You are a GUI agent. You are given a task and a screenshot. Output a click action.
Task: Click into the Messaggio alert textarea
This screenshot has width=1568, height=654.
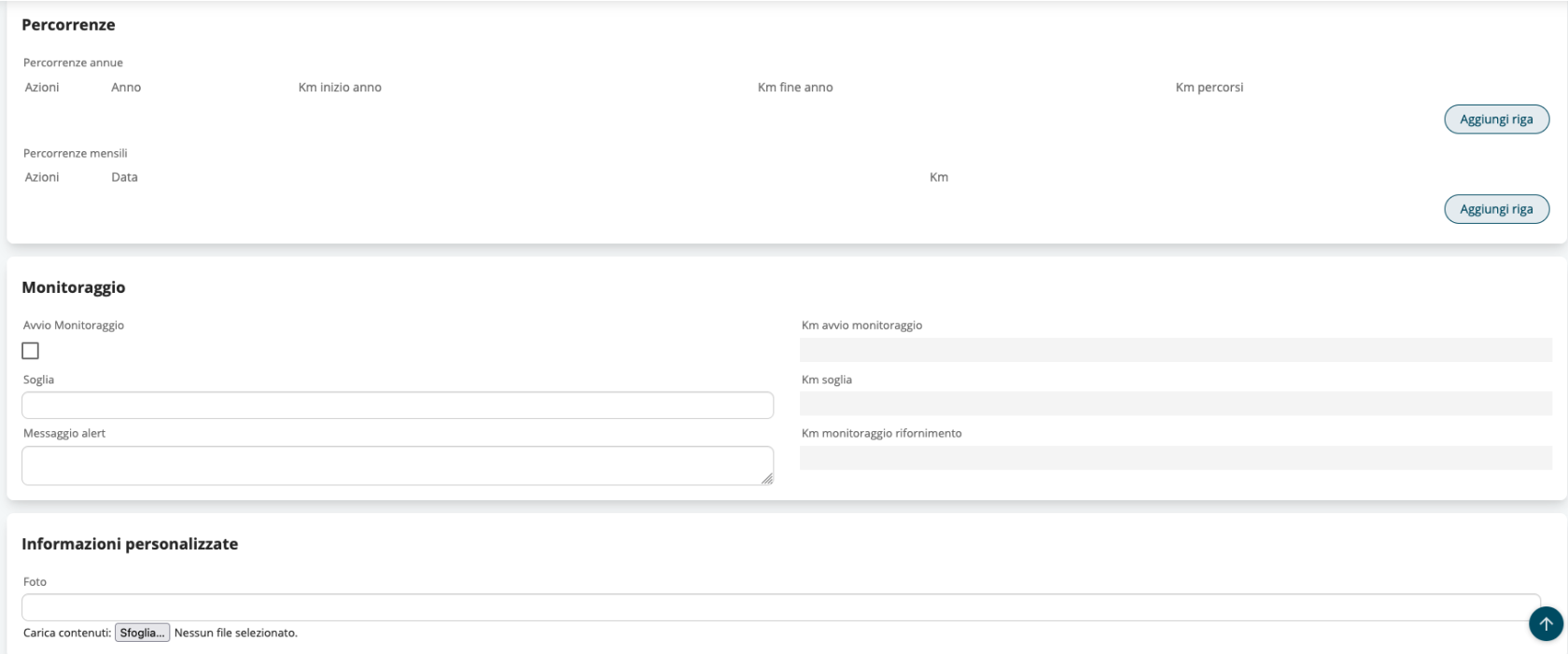click(x=398, y=466)
